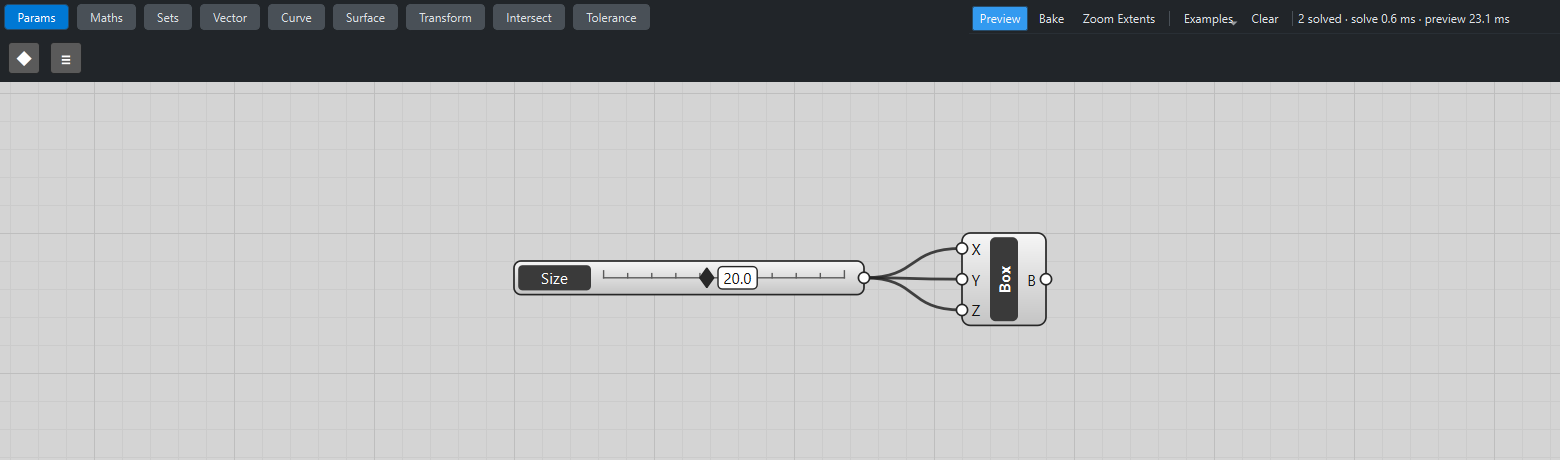Switch to the Maths tab
Viewport: 1560px width, 460px height.
tap(106, 17)
